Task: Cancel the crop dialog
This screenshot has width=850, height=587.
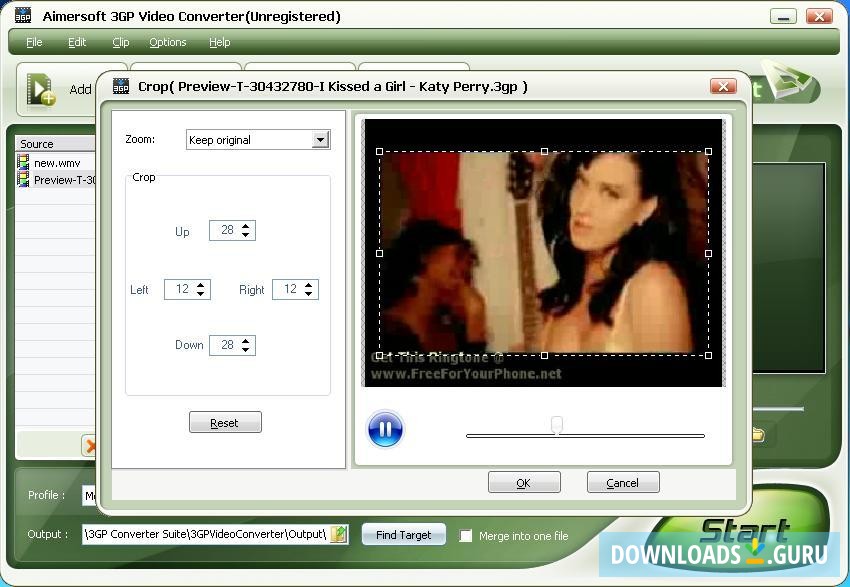Action: pyautogui.click(x=623, y=482)
